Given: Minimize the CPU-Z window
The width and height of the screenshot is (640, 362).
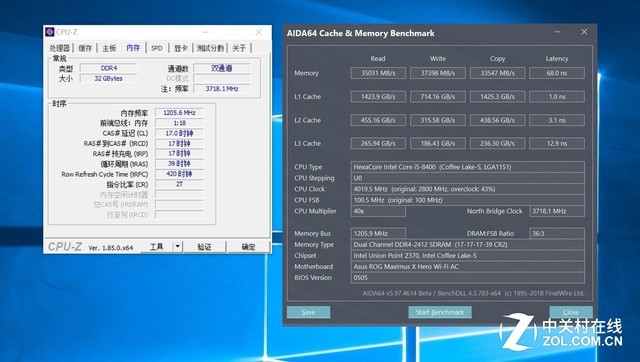Looking at the screenshot, I should click(205, 32).
